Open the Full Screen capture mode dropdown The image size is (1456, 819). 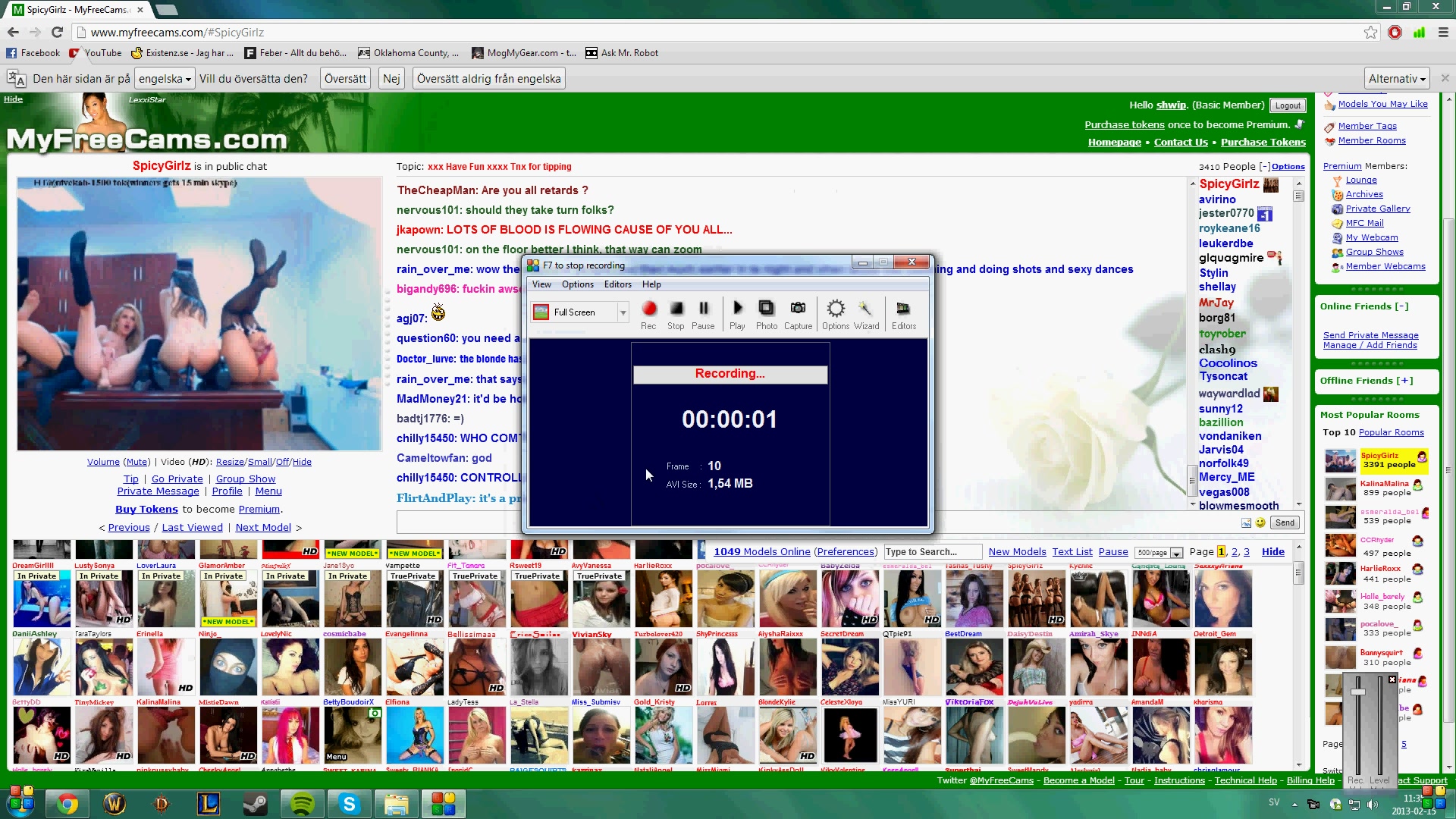pyautogui.click(x=623, y=312)
